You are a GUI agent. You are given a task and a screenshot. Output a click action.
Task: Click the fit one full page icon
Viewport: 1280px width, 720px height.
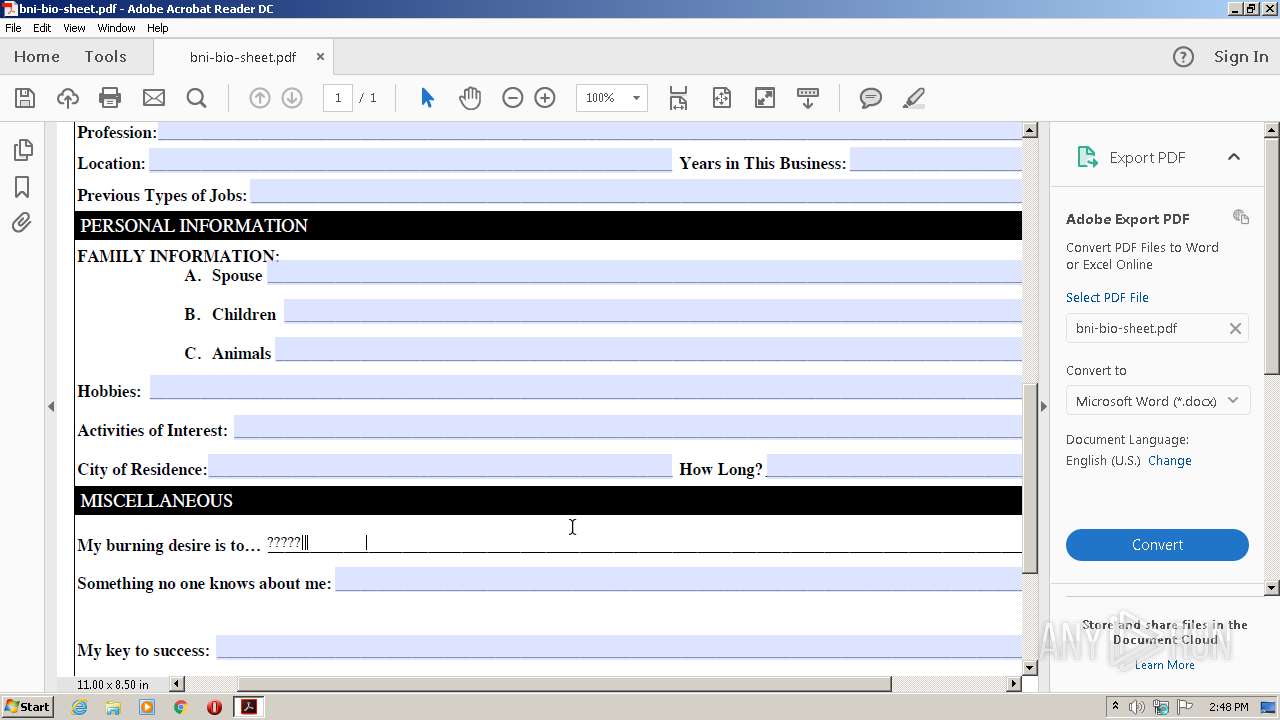pyautogui.click(x=722, y=98)
